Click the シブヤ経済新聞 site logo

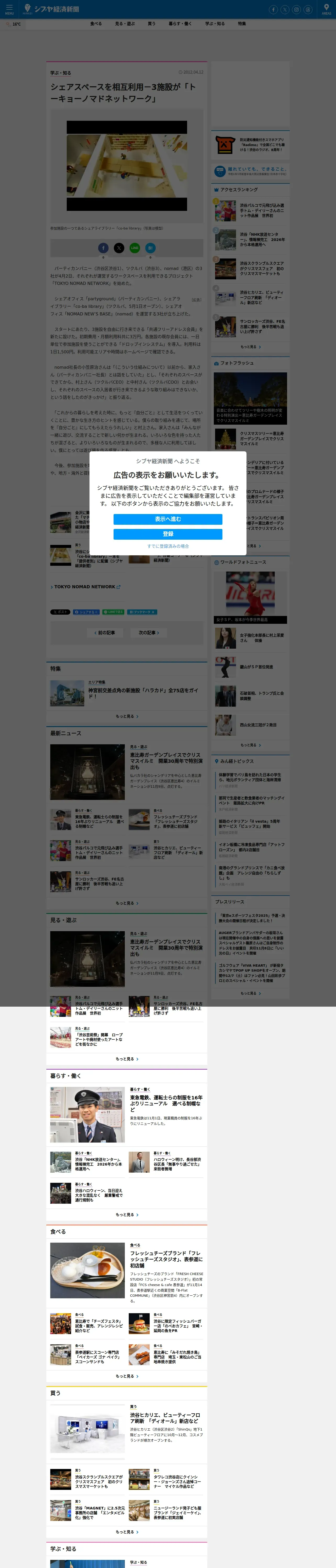[51, 9]
